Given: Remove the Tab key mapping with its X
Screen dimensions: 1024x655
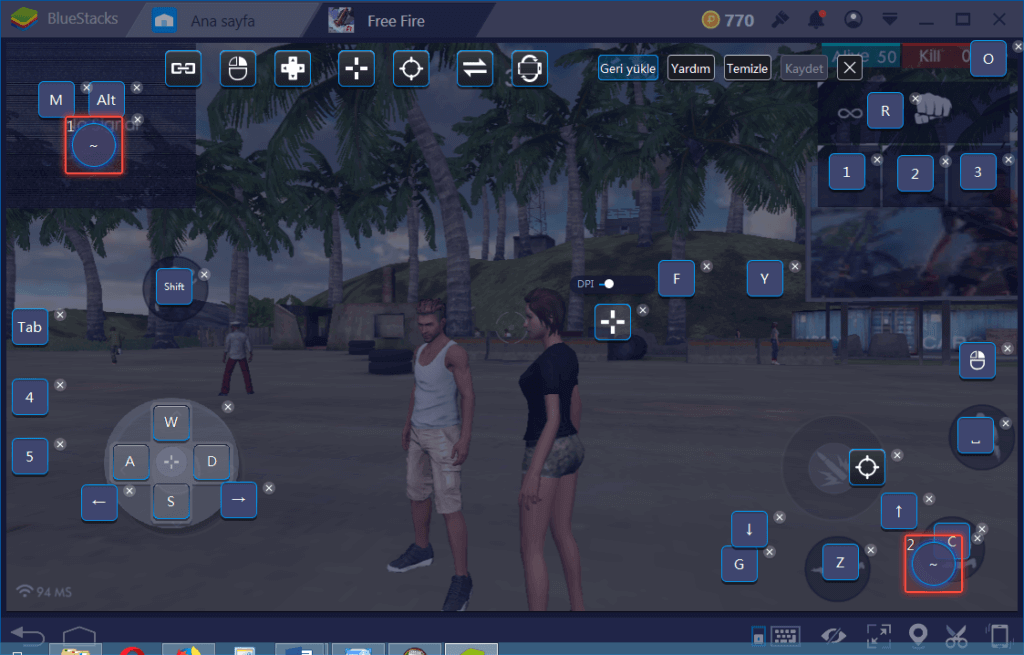Looking at the screenshot, I should pyautogui.click(x=60, y=315).
